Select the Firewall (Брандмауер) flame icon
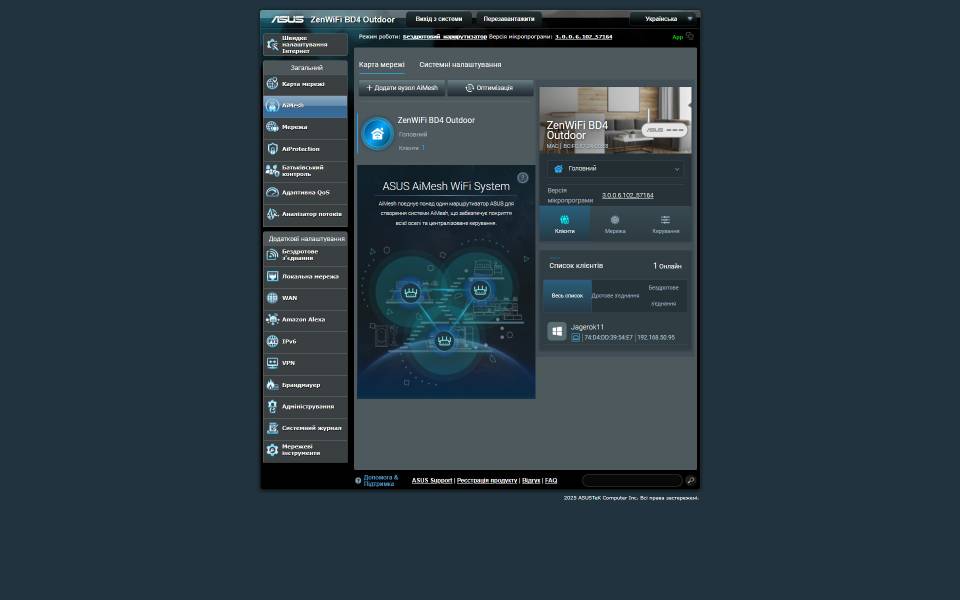 272,385
